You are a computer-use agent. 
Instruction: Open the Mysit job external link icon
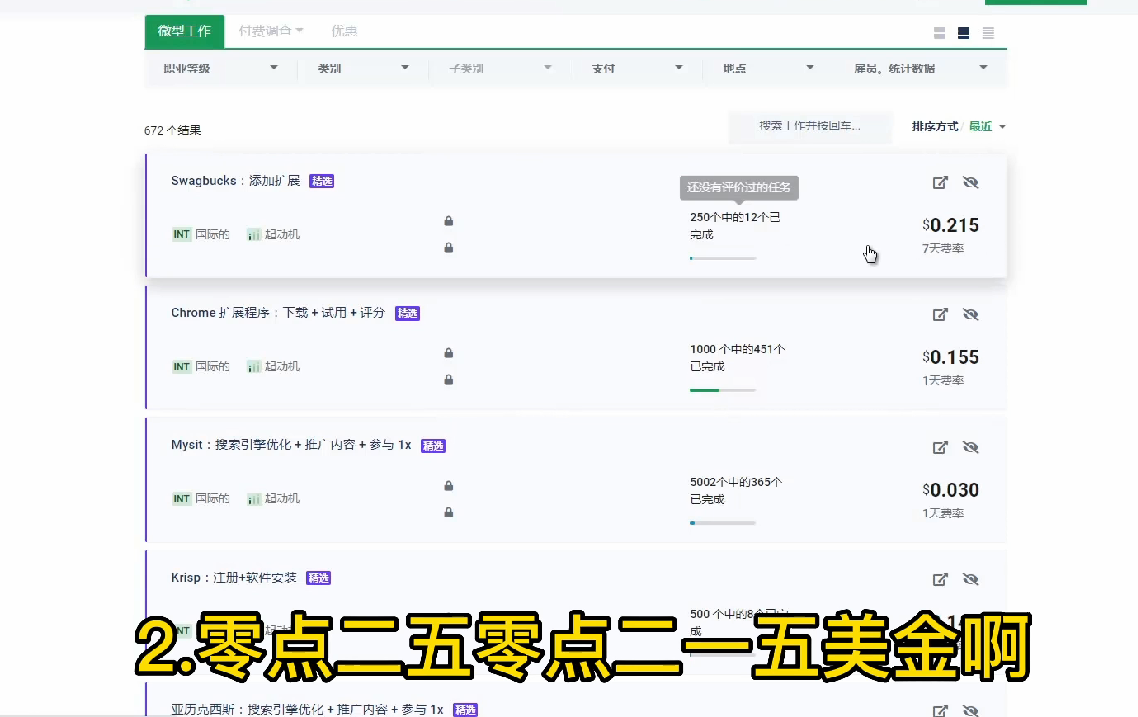pos(940,447)
